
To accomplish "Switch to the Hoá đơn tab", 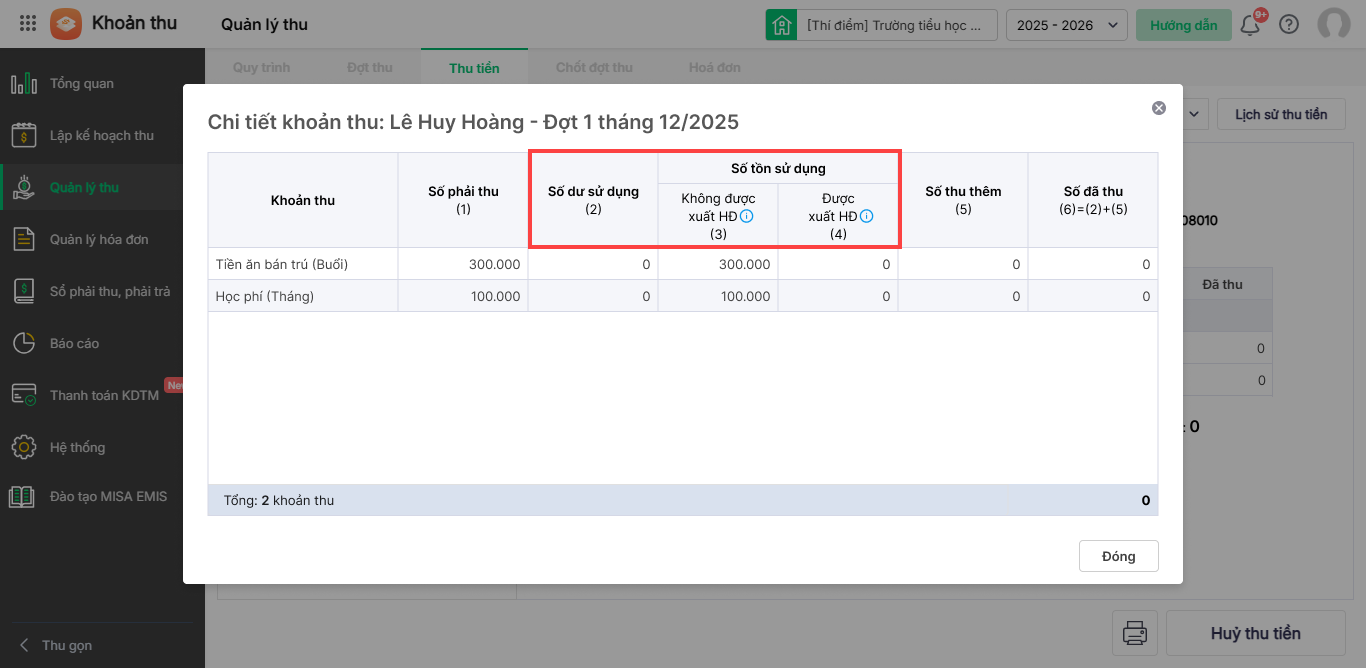I will (714, 68).
